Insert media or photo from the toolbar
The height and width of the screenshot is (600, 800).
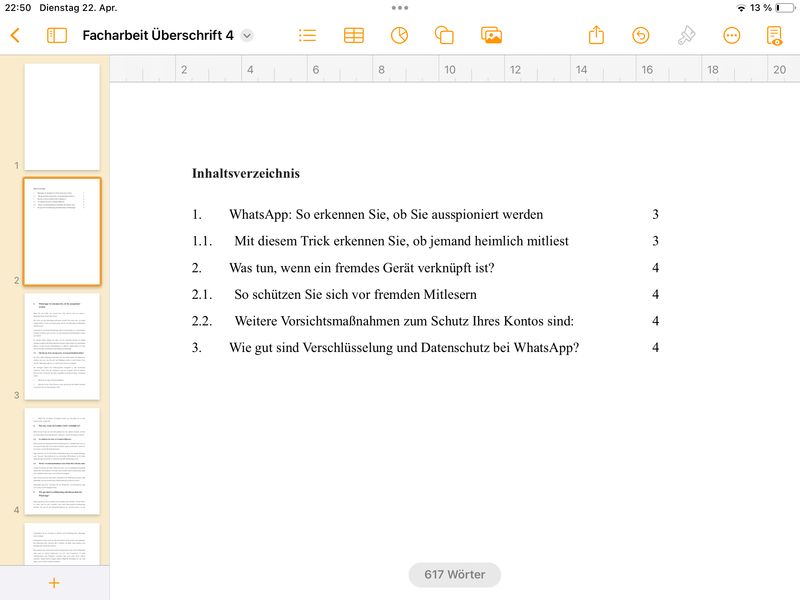point(491,35)
